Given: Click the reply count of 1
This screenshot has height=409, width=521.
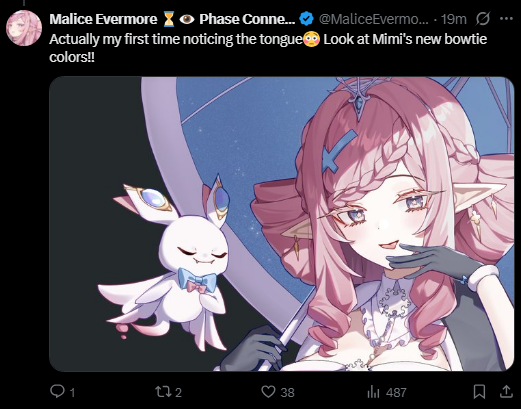Looking at the screenshot, I should click(72, 393).
